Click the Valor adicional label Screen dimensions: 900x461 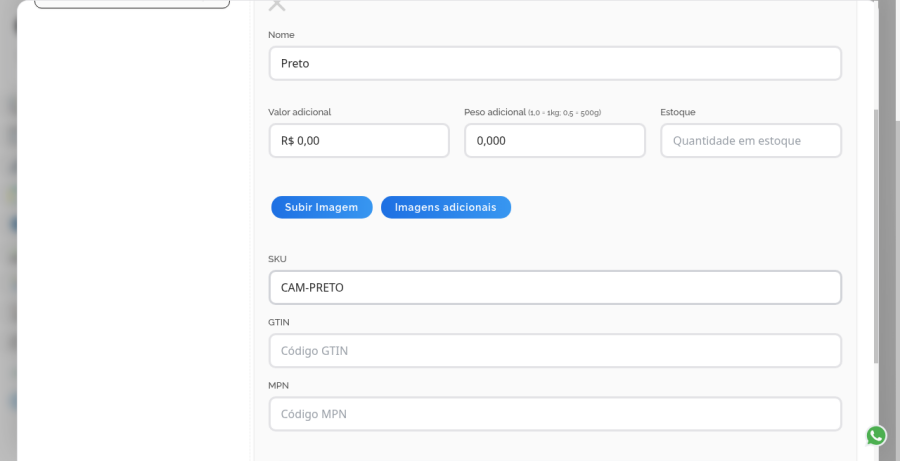(x=300, y=112)
